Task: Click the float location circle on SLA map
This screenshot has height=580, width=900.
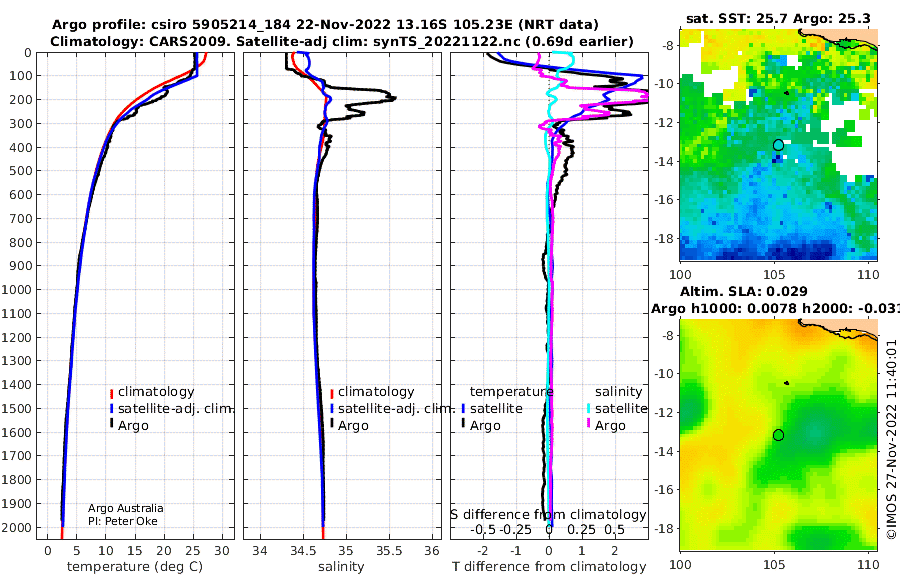Action: pyautogui.click(x=778, y=435)
